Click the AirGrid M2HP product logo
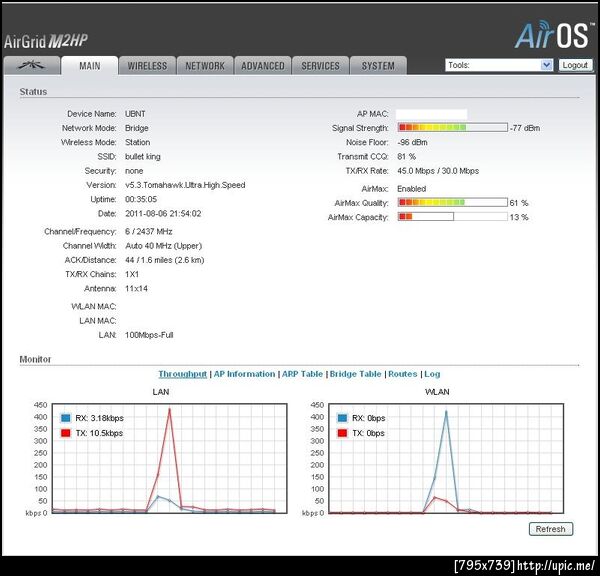Screen dimensions: 600x576 tap(46, 41)
